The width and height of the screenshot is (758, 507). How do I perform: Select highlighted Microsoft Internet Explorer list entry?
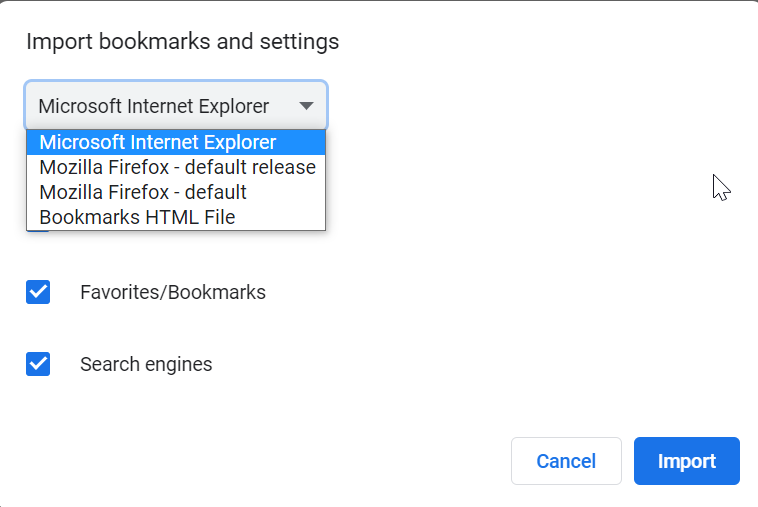[158, 142]
